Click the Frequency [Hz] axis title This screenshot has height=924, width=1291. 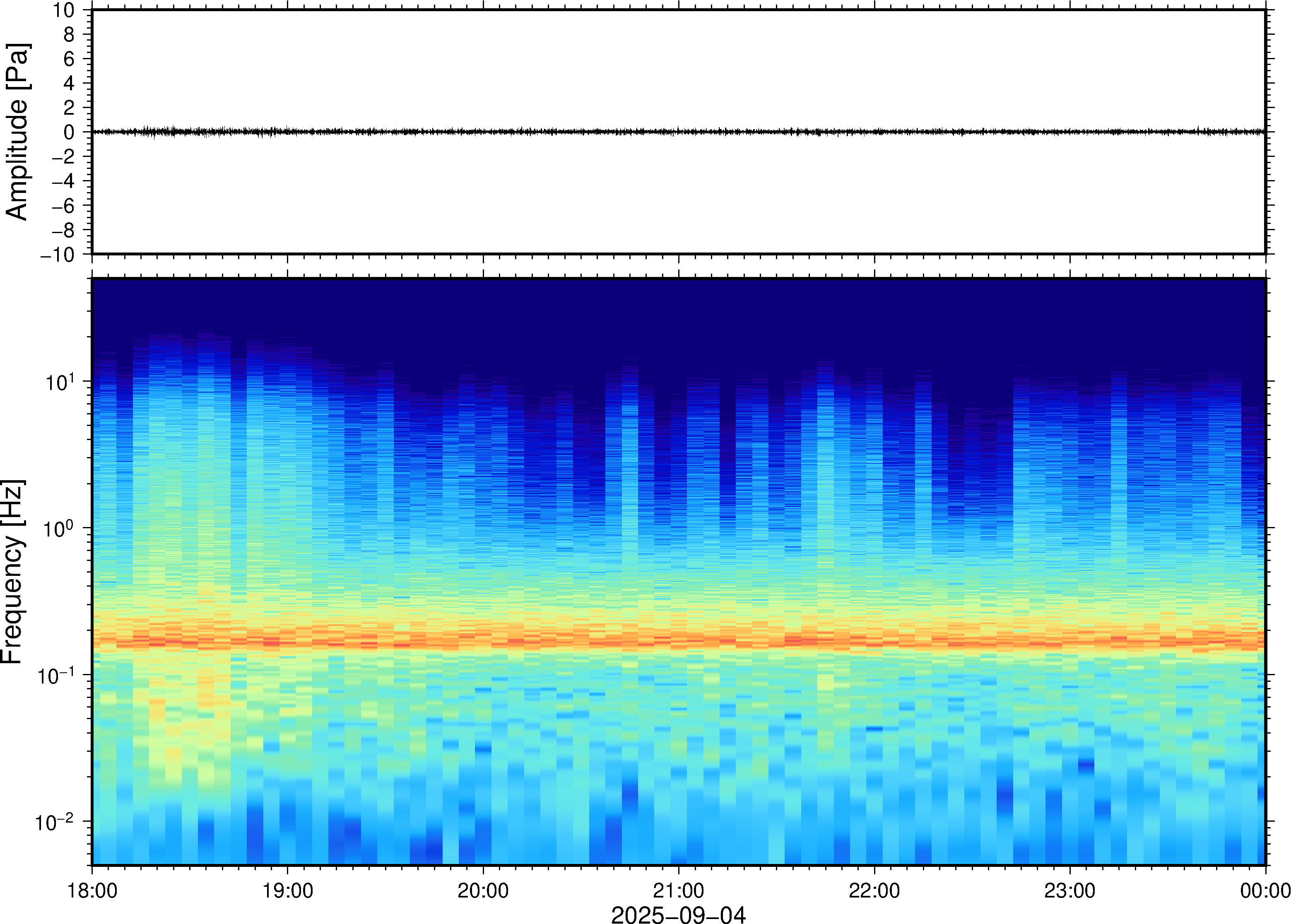click(x=12, y=572)
